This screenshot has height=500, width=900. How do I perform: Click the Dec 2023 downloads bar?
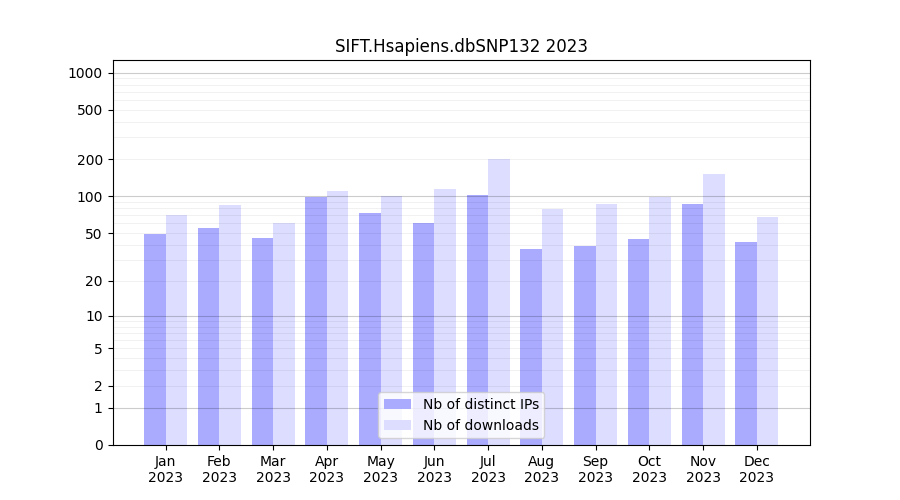click(x=767, y=330)
